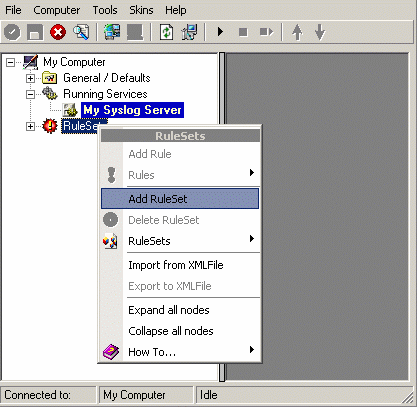
Task: Start the service with the play button
Action: pos(220,32)
